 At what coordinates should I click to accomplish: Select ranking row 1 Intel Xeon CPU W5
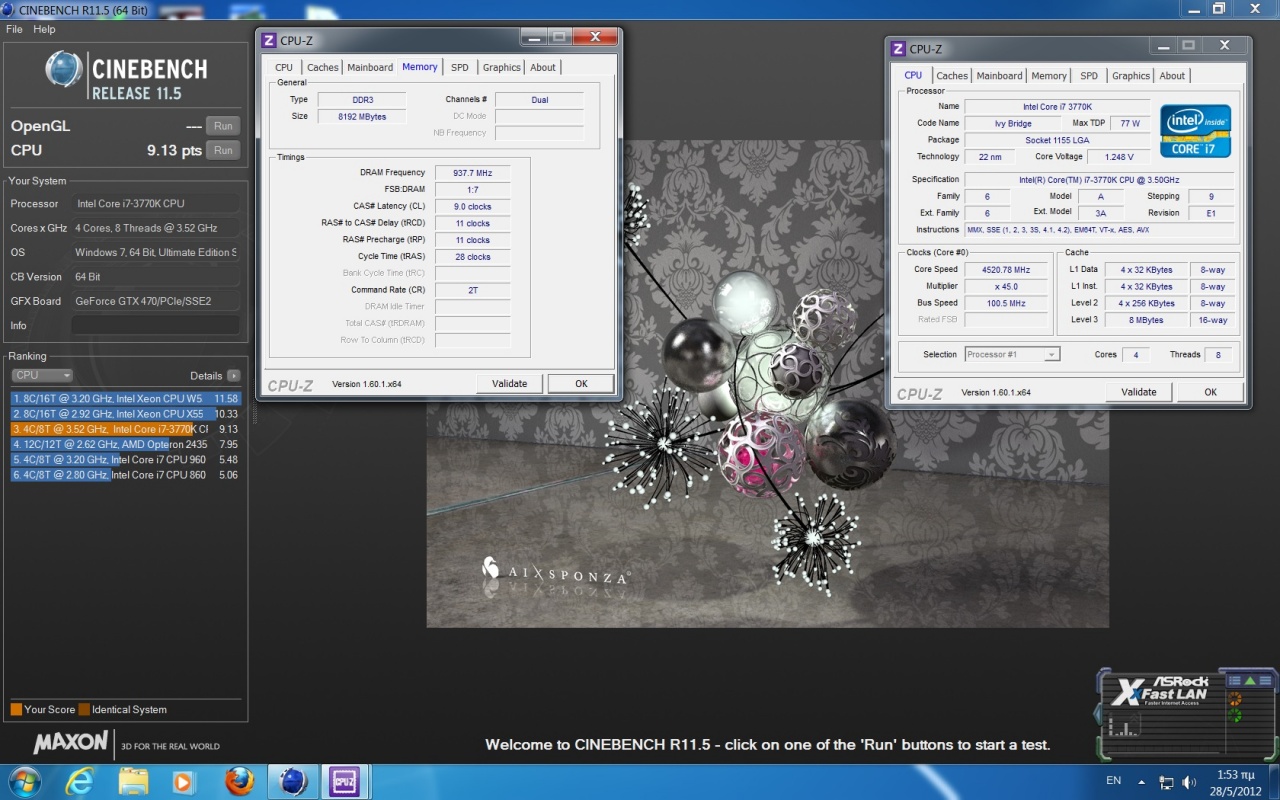click(x=125, y=398)
